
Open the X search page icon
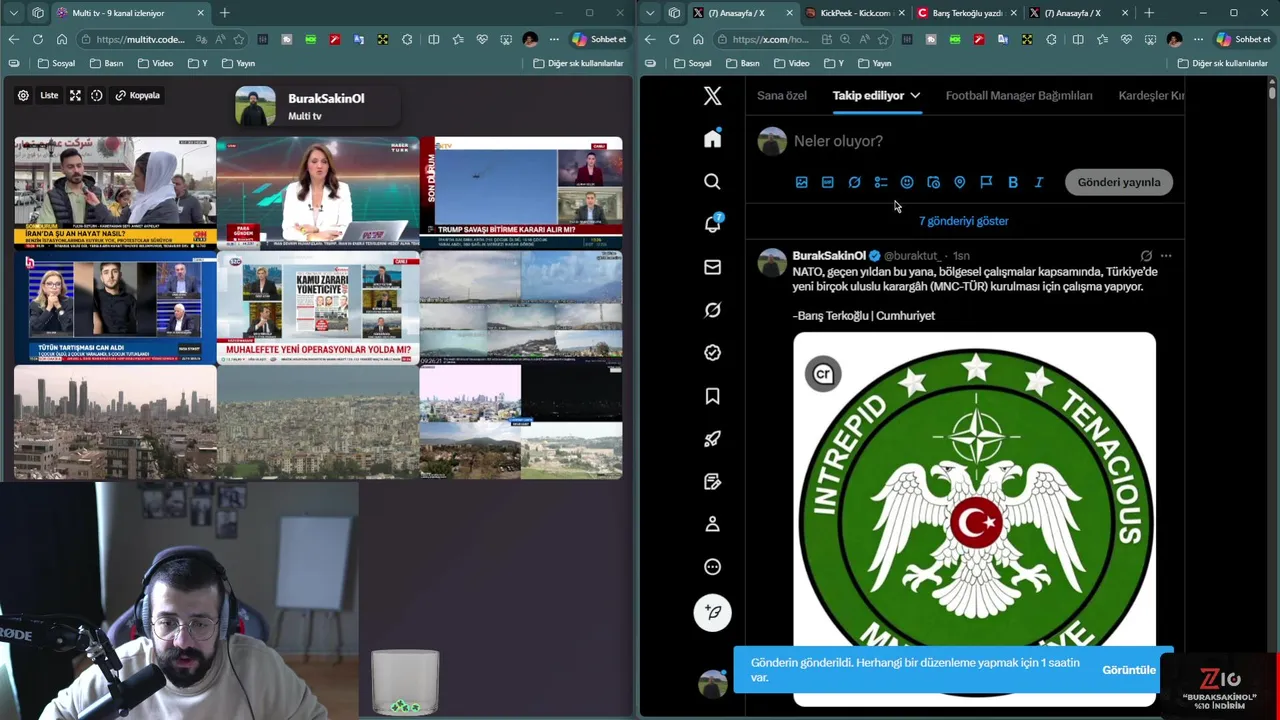tap(712, 182)
